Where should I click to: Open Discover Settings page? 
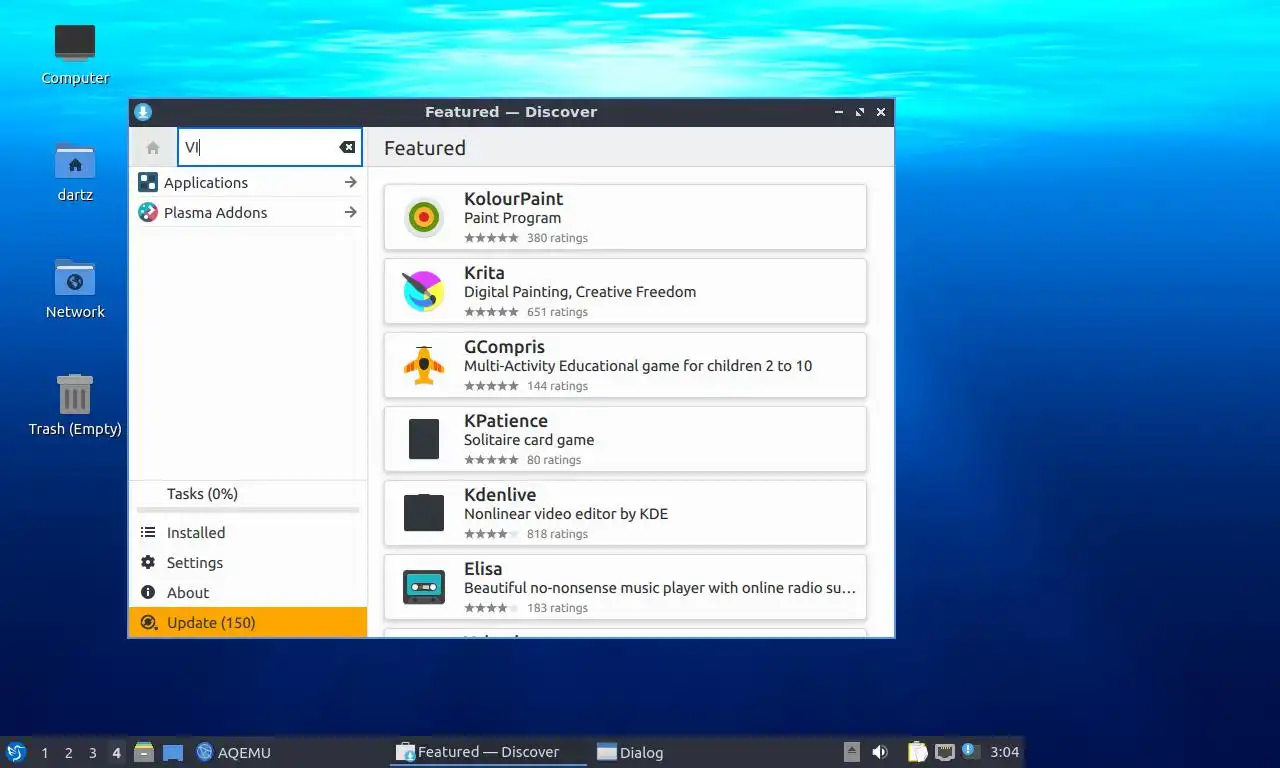[x=247, y=563]
